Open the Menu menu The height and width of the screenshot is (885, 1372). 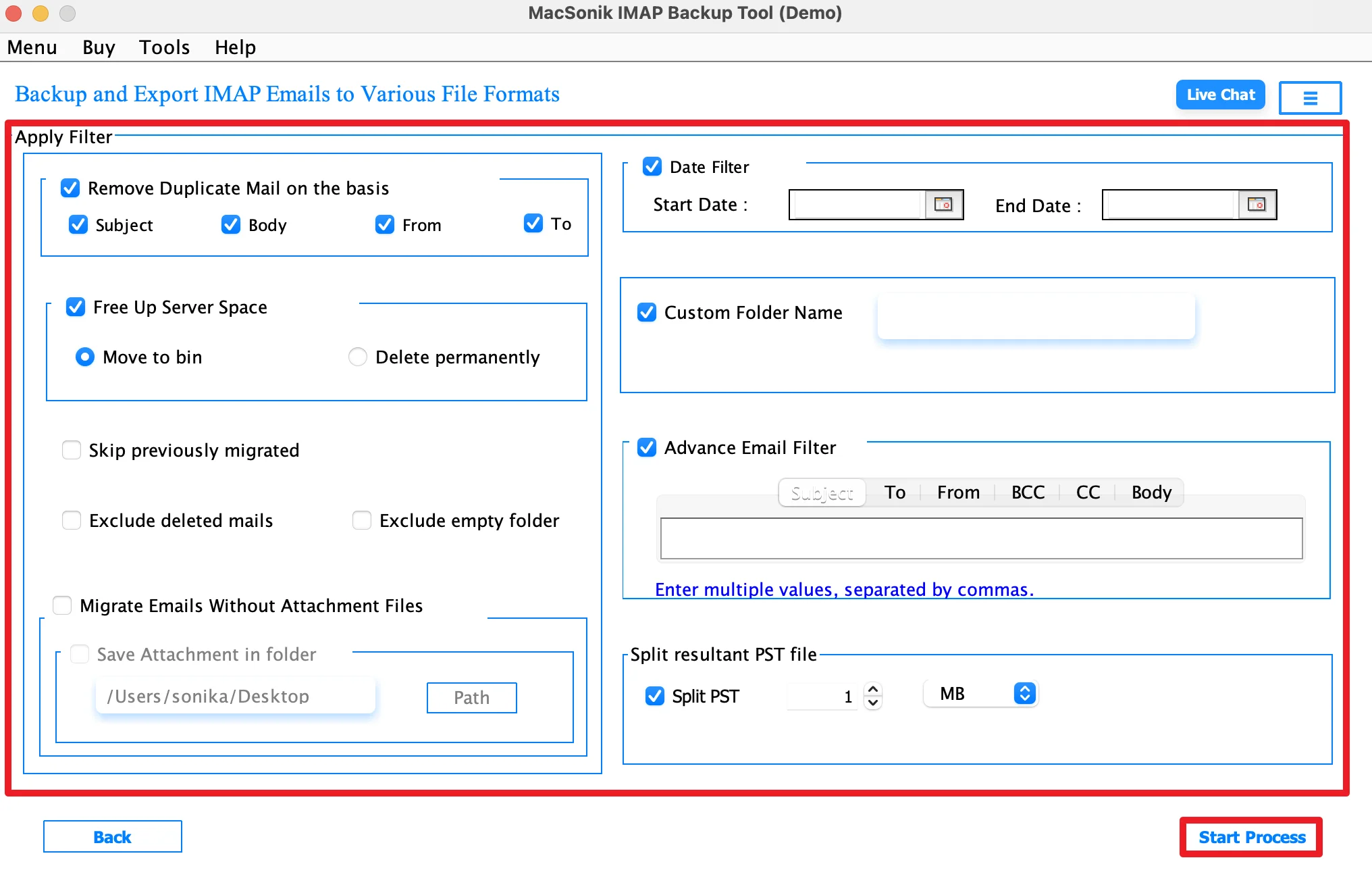(32, 47)
